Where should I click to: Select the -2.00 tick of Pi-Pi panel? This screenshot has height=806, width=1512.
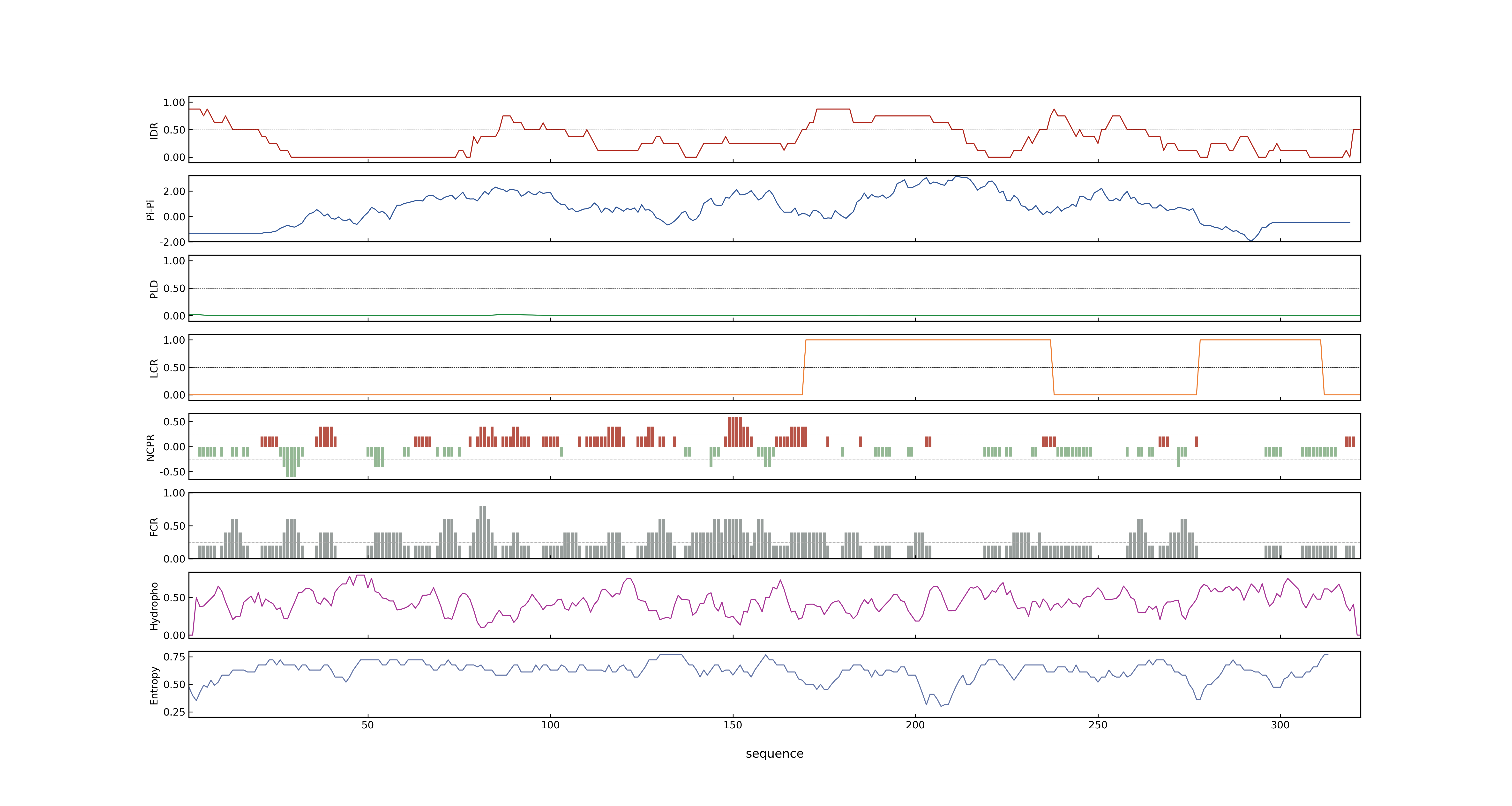pyautogui.click(x=172, y=242)
